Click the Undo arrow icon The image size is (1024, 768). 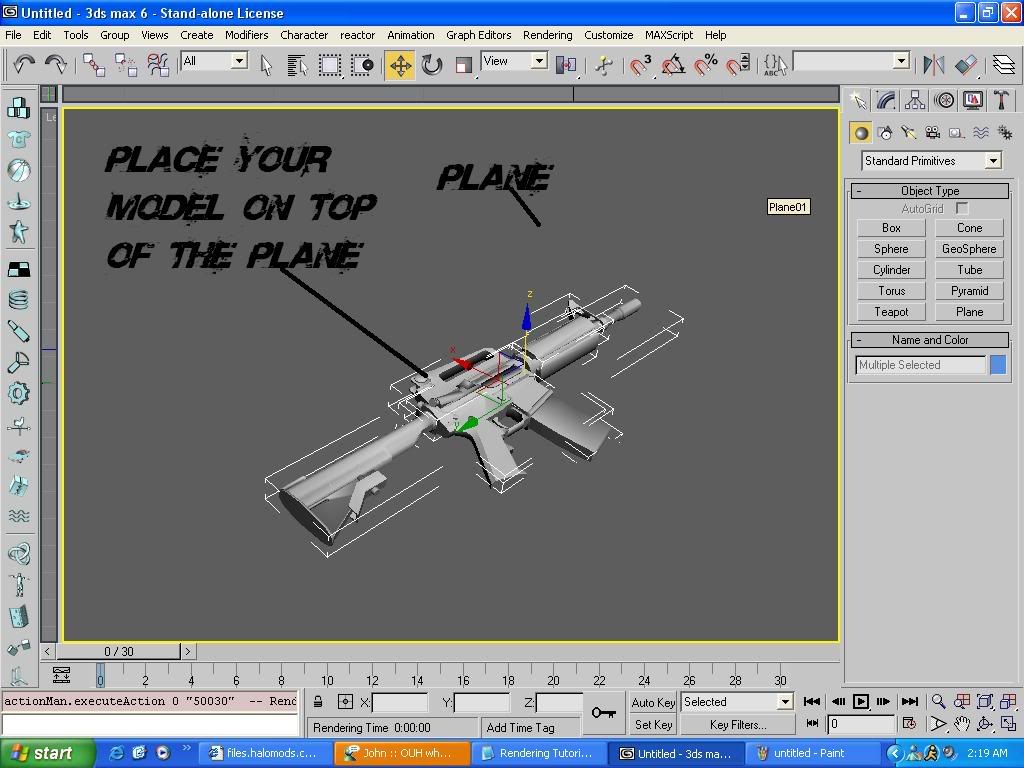24,65
